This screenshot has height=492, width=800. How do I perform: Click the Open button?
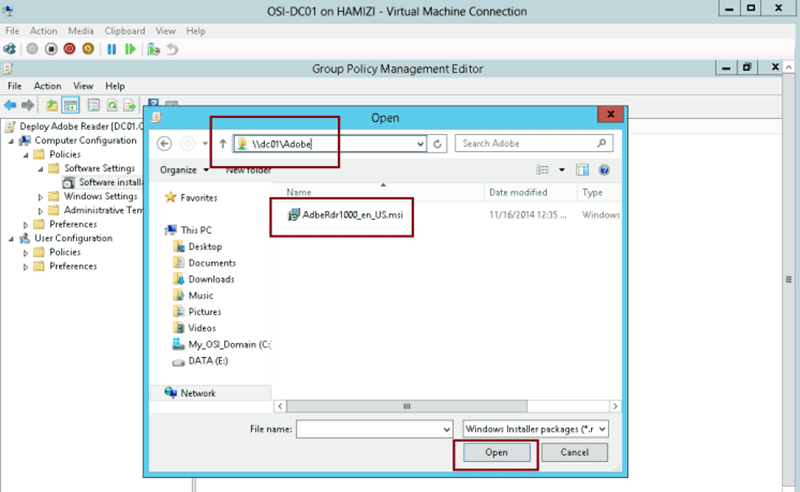(496, 452)
